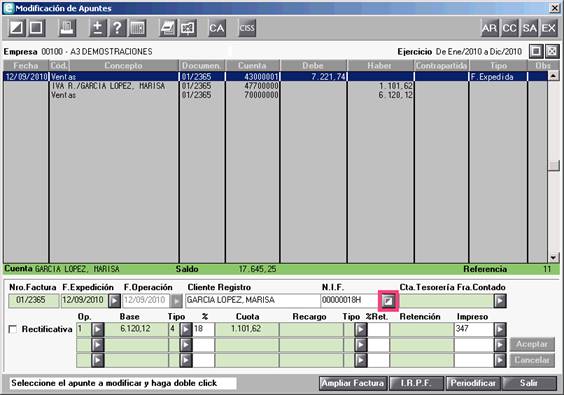The width and height of the screenshot is (564, 395).
Task: Click the greyed Cancelar button
Action: point(532,360)
